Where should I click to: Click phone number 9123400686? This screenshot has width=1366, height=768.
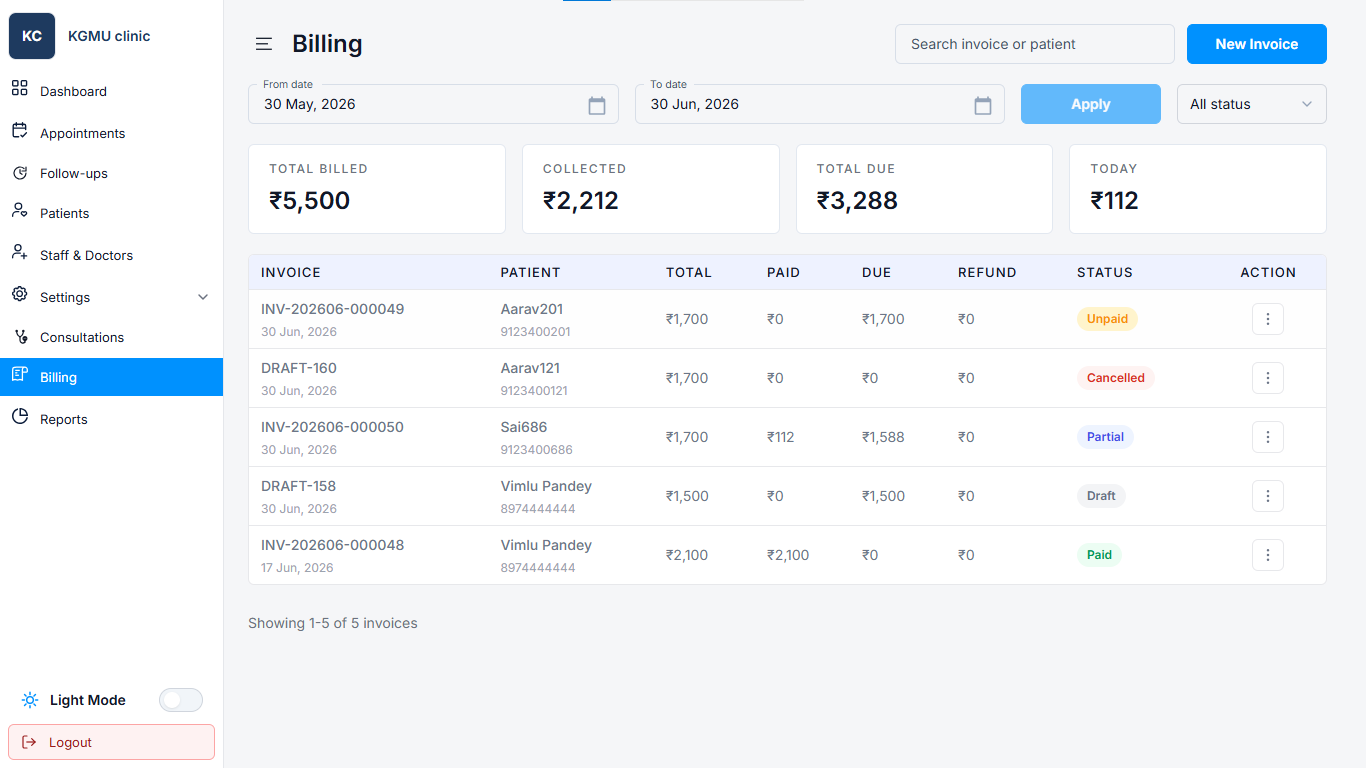point(537,450)
